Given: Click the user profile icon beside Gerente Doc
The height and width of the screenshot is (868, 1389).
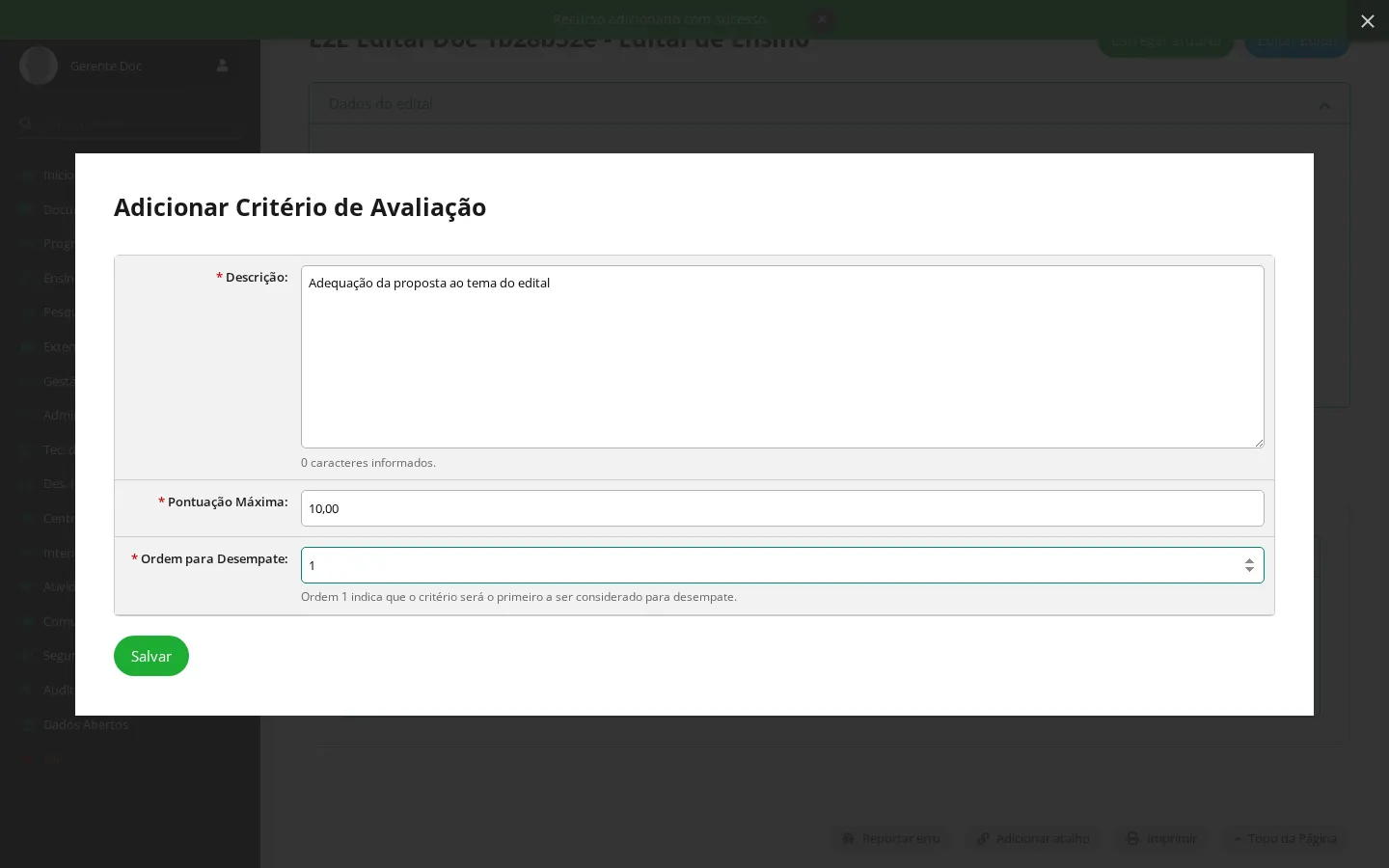Looking at the screenshot, I should tap(222, 66).
